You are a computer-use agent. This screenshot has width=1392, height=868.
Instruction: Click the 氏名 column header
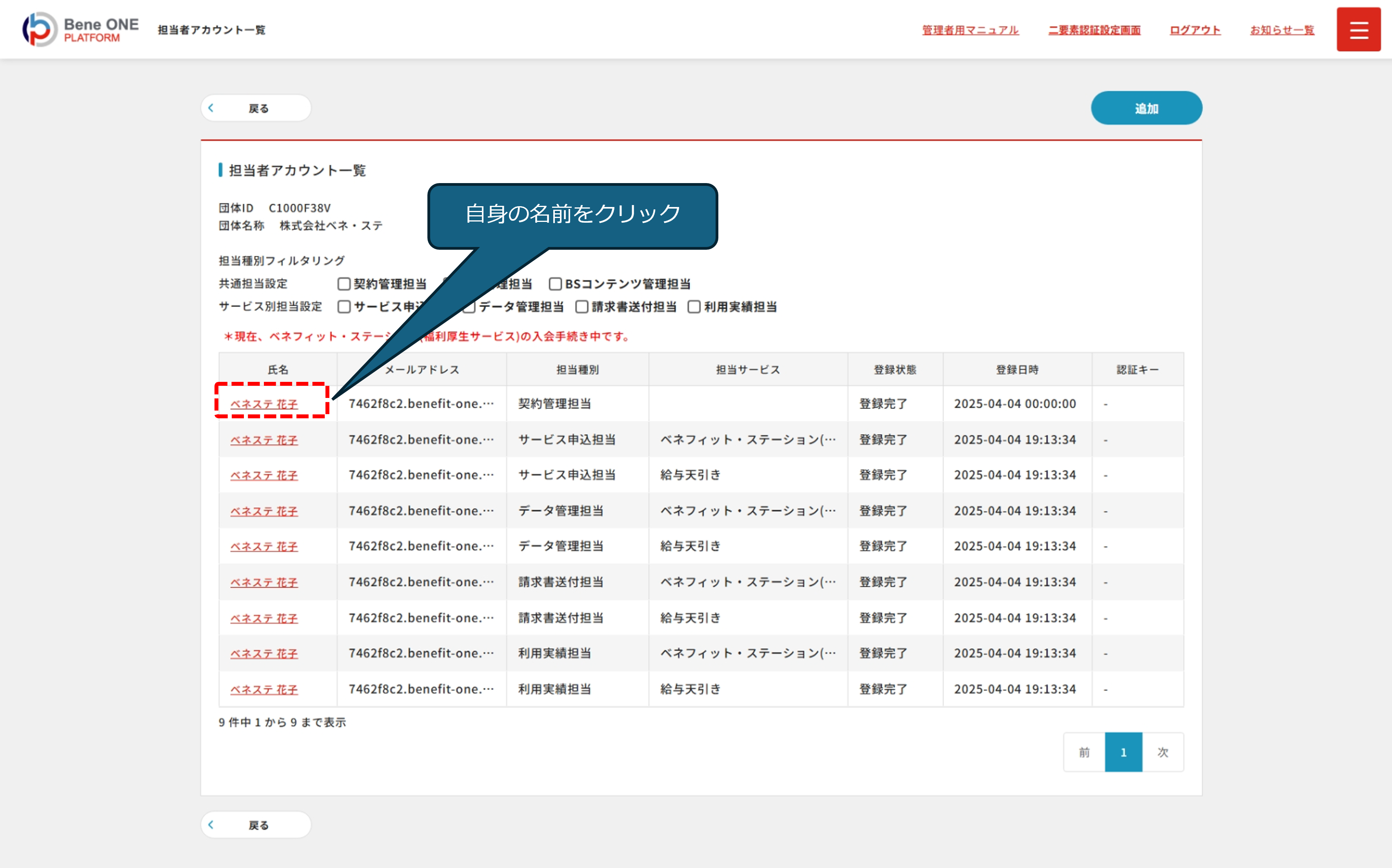click(278, 370)
